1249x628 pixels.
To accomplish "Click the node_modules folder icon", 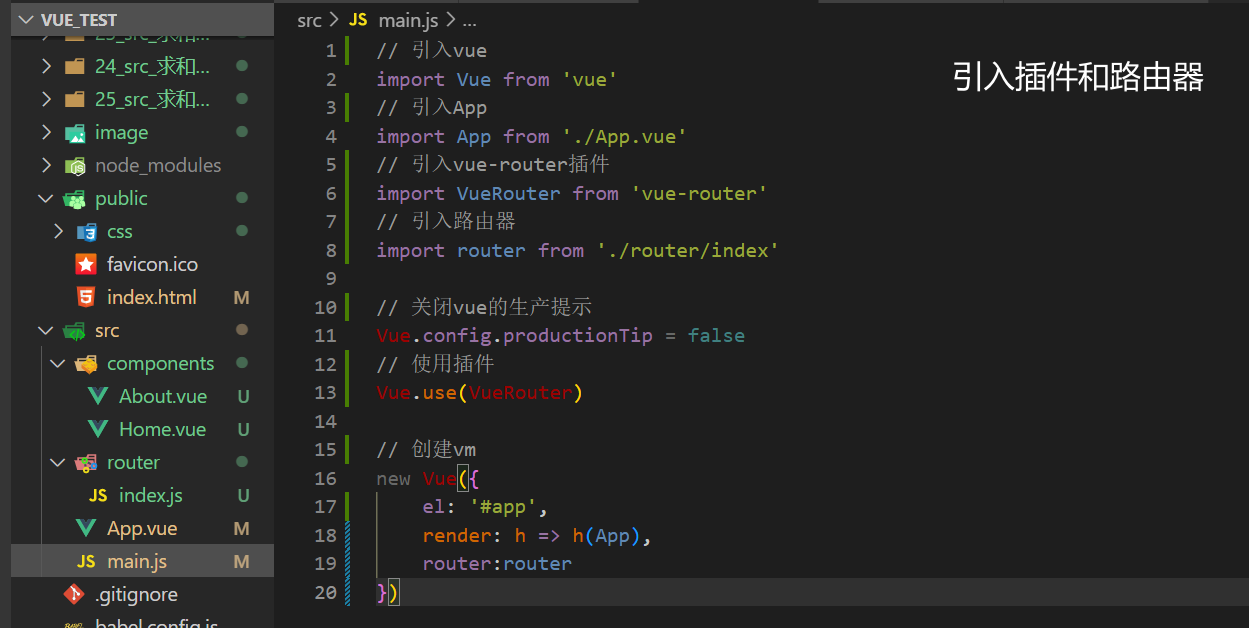I will [x=74, y=165].
